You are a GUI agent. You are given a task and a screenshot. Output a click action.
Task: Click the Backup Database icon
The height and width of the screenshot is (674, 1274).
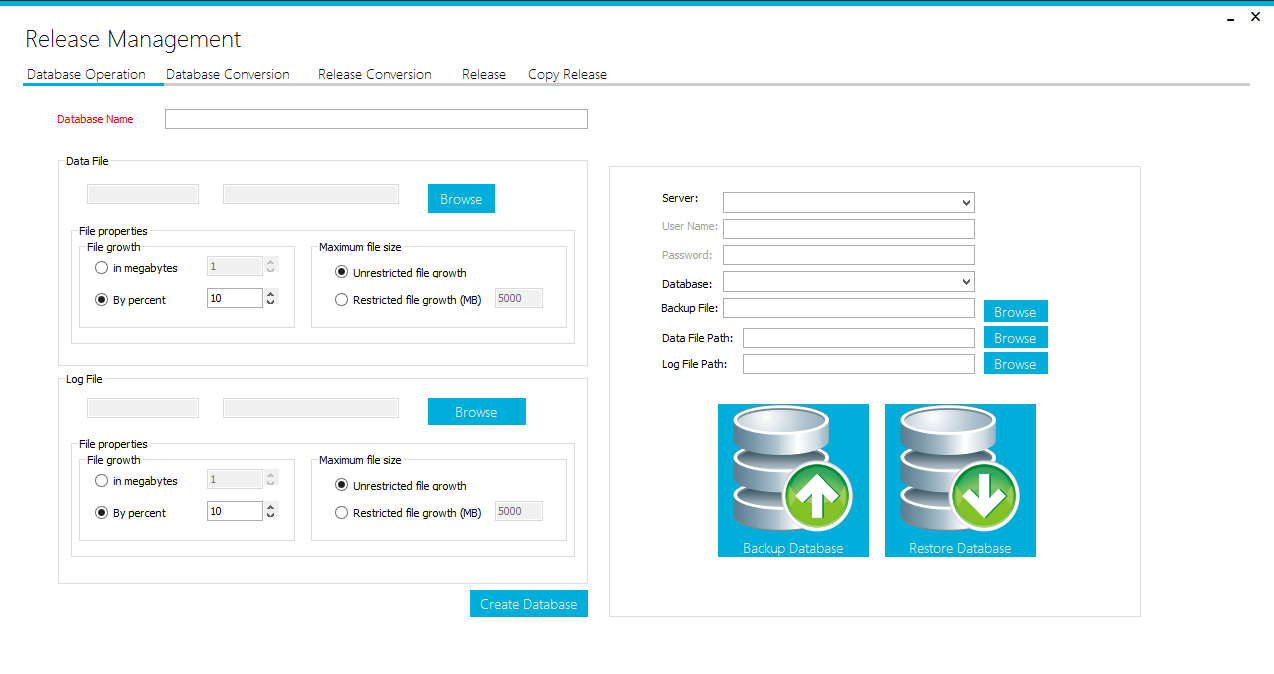click(x=793, y=480)
